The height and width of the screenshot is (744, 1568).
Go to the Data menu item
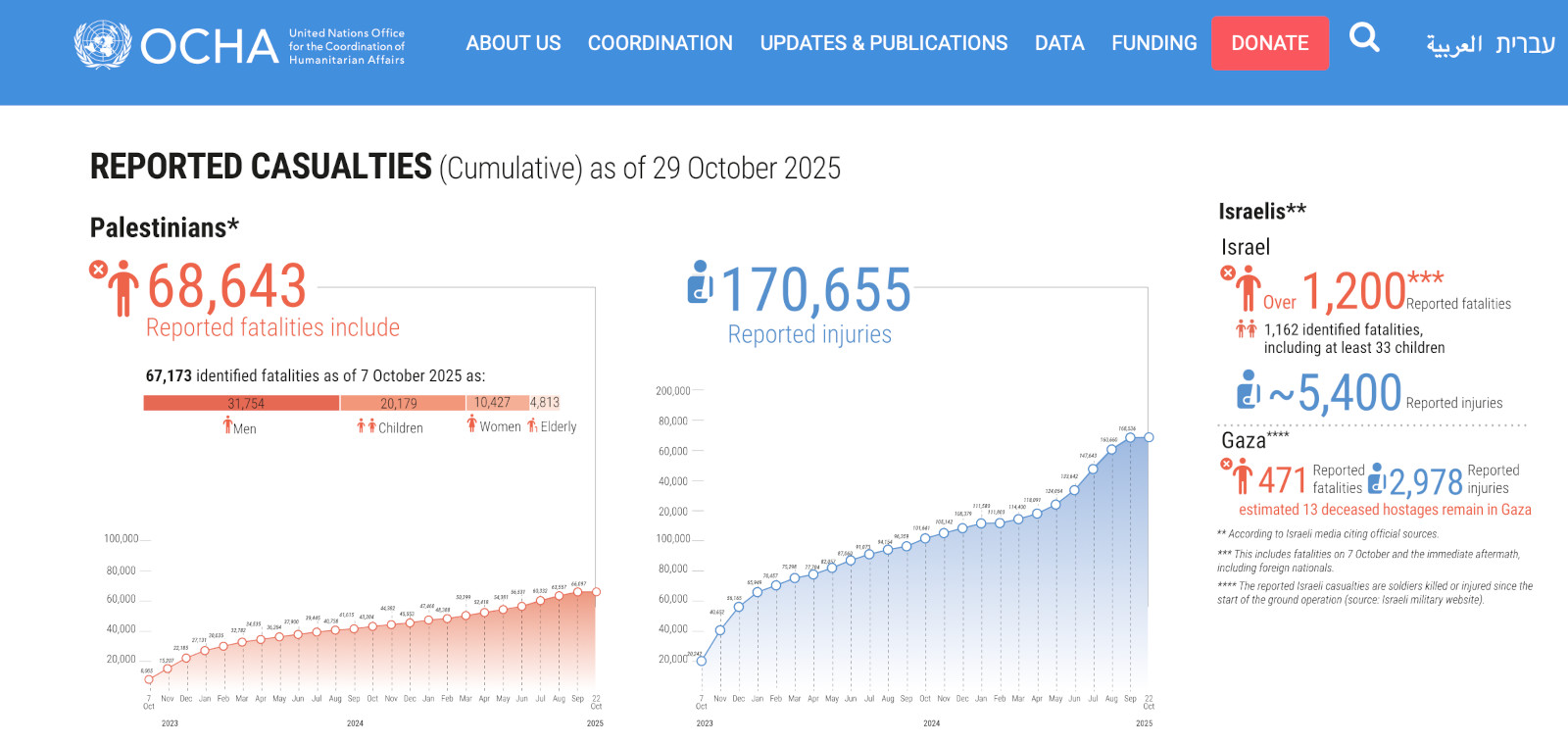click(1058, 43)
